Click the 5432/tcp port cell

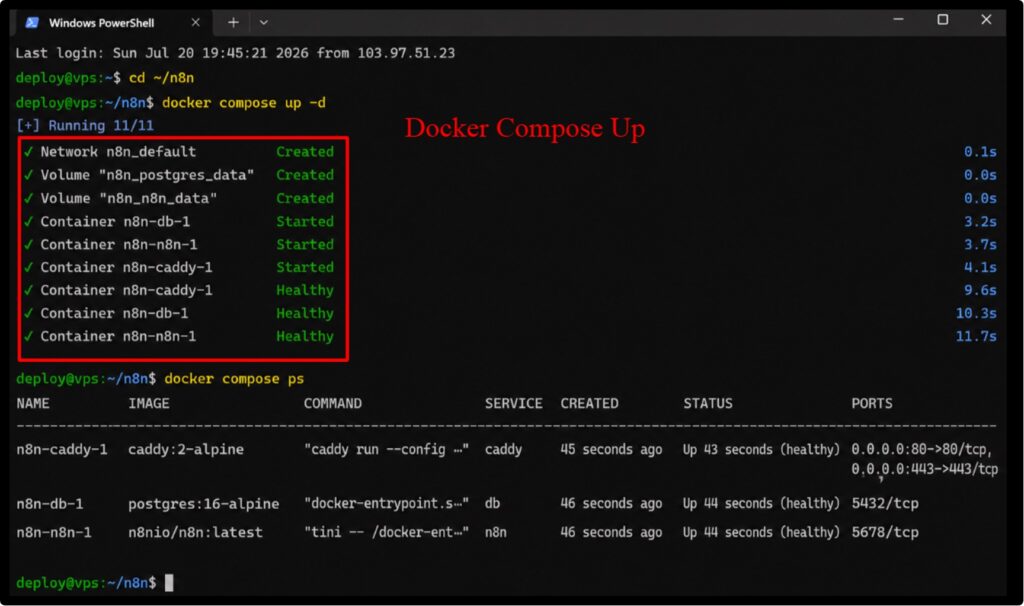pyautogui.click(x=885, y=503)
